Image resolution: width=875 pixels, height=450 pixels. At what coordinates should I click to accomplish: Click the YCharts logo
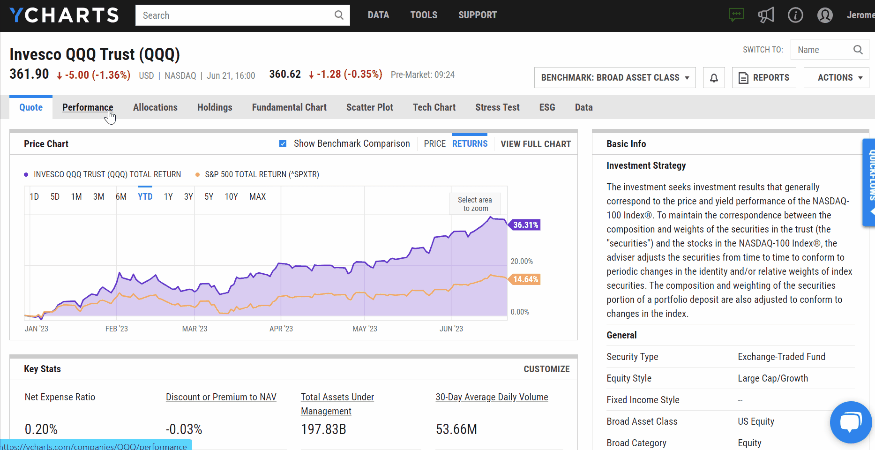point(65,15)
